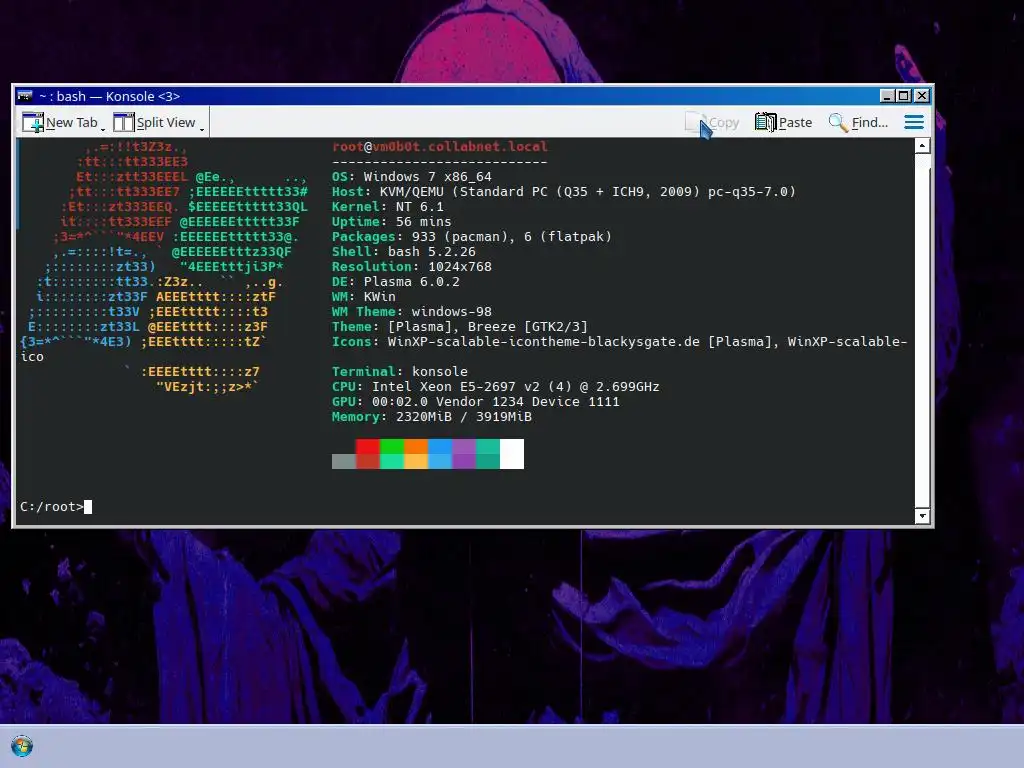Screen dimensions: 1024x768
Task: Click the teal color block in neofetch palette
Action: tap(488, 454)
